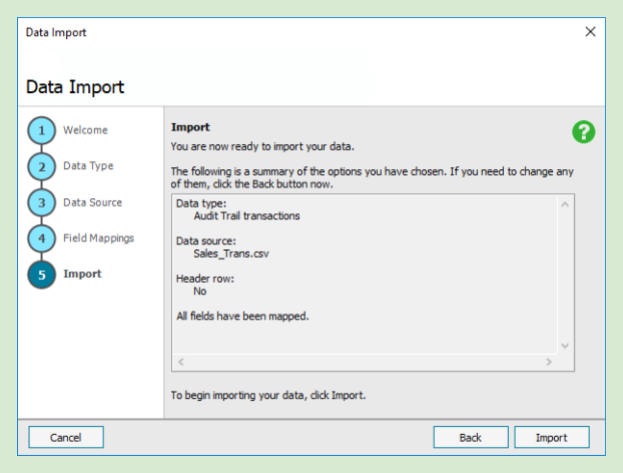Click the horizontal scrollbar left arrow
The width and height of the screenshot is (623, 473).
pyautogui.click(x=181, y=361)
